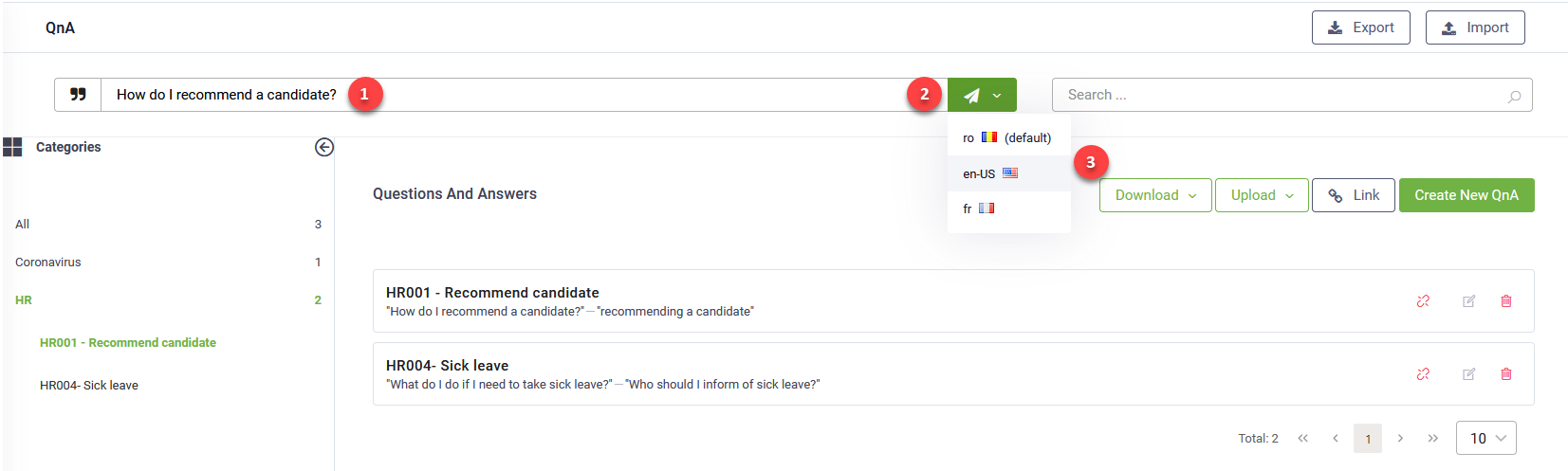Open the Download dropdown

[1155, 195]
